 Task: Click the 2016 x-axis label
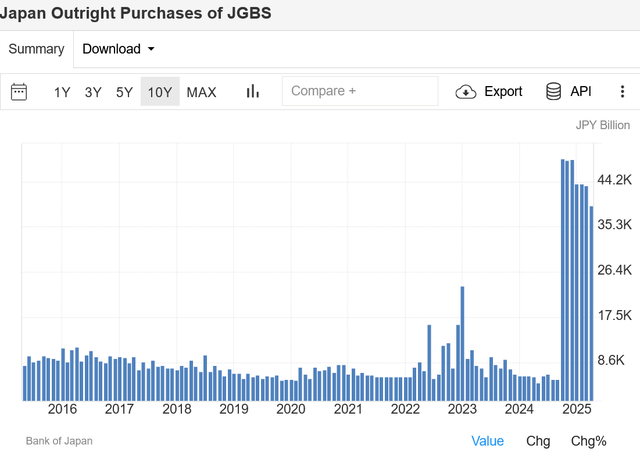(x=62, y=409)
